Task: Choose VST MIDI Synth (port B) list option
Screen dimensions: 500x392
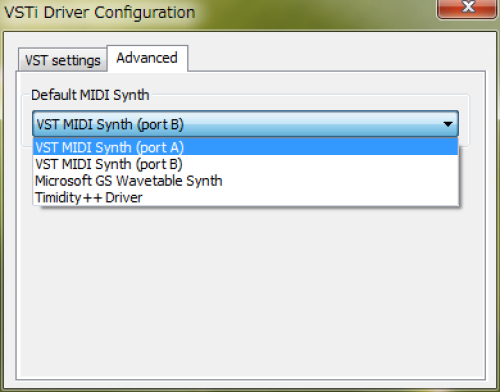Action: (246, 164)
